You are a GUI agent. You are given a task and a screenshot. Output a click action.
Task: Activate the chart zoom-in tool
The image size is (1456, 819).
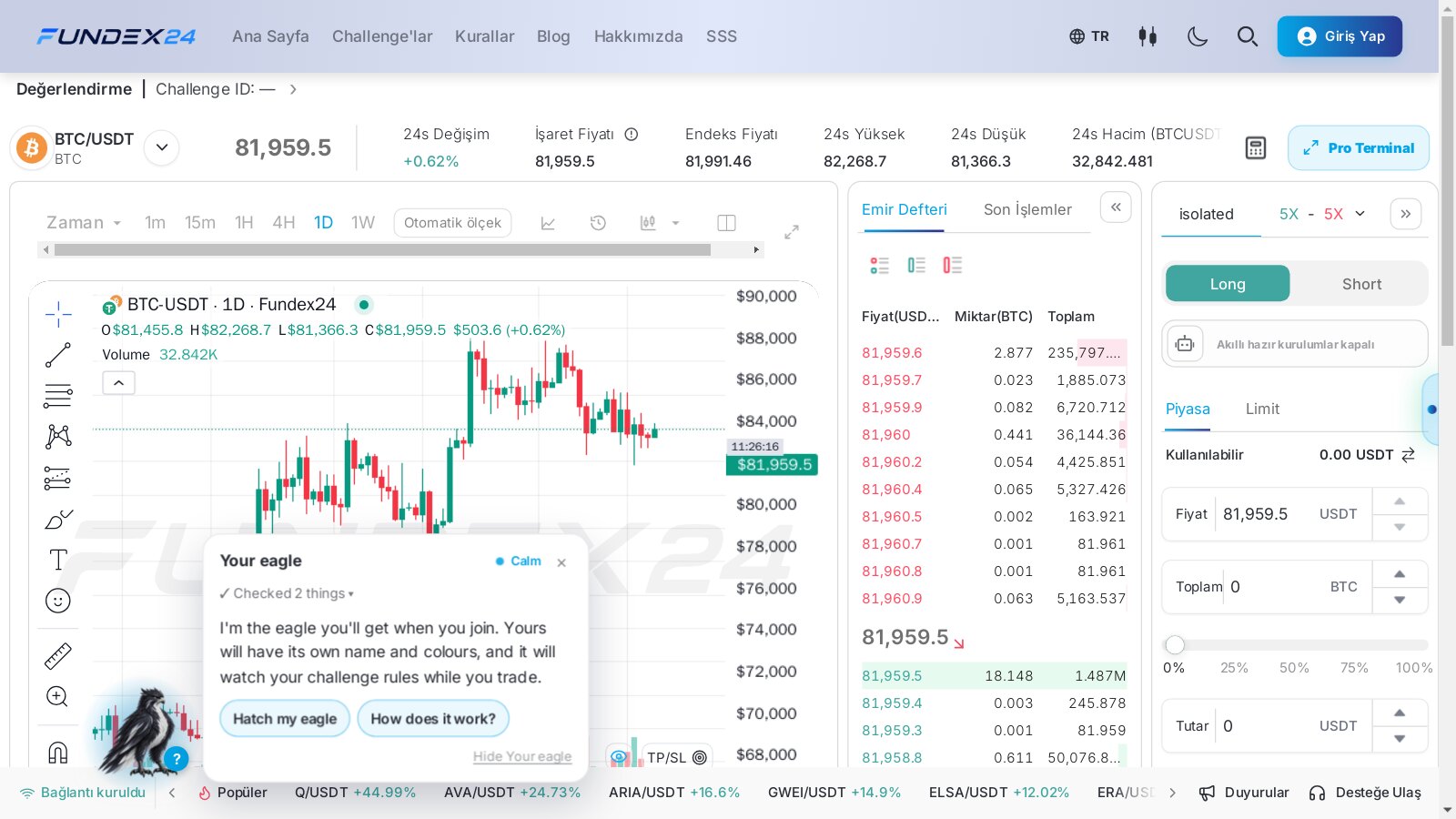click(57, 697)
